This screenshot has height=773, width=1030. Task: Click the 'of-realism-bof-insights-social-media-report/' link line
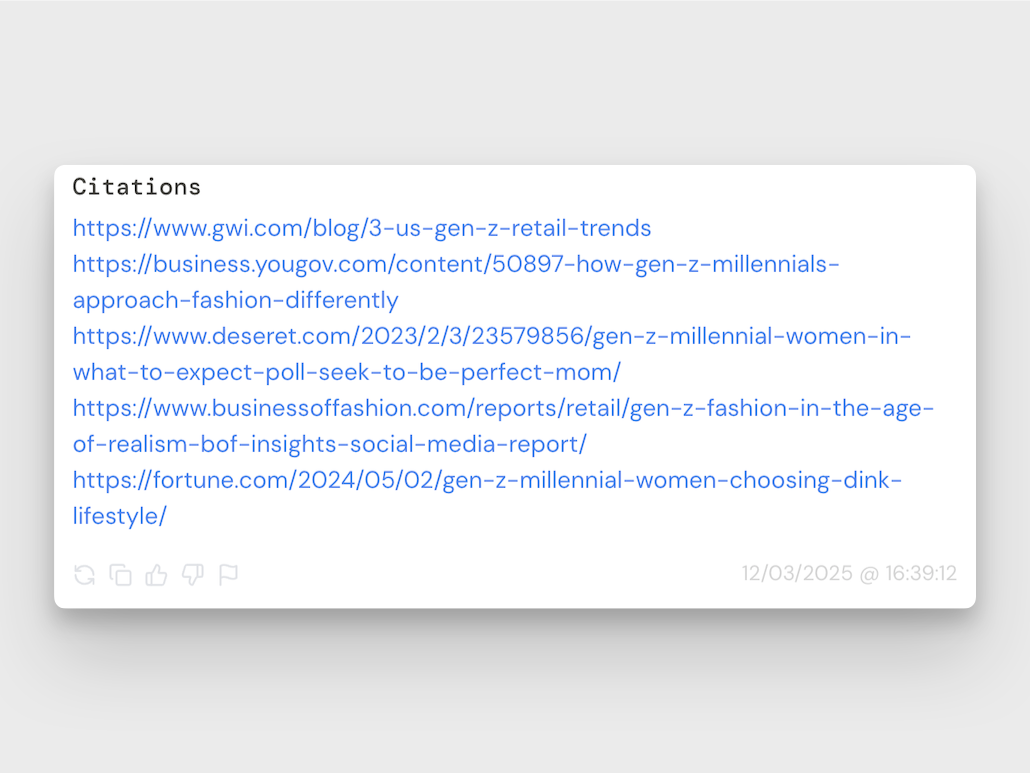coord(329,444)
